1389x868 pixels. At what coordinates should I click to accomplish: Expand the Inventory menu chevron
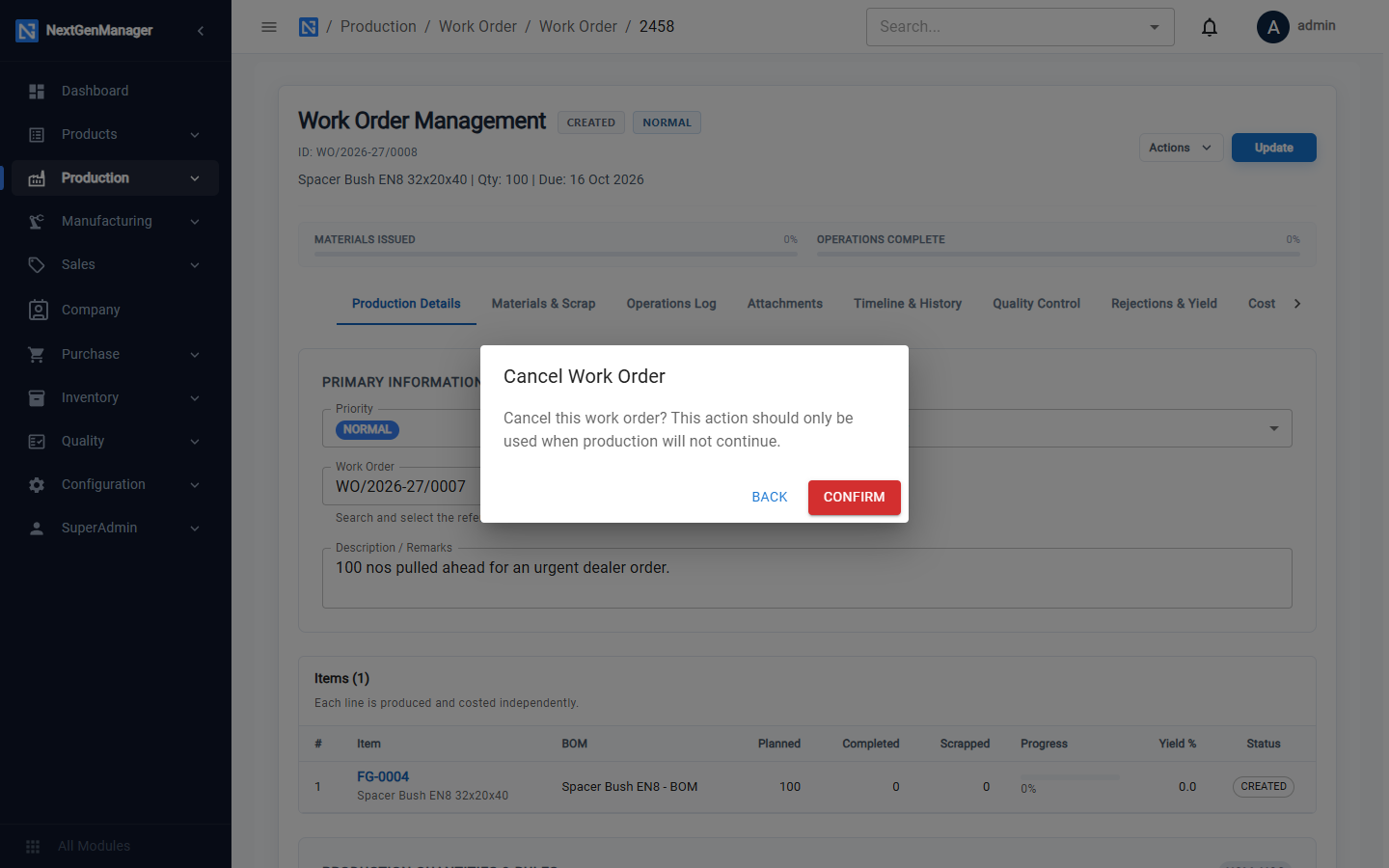195,398
